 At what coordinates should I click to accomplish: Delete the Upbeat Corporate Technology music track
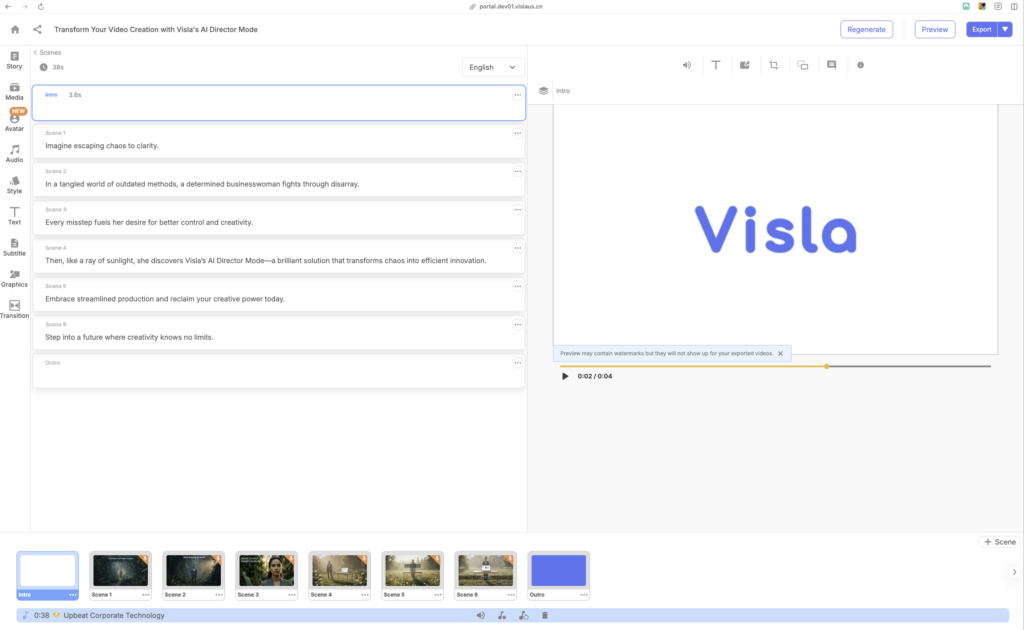coord(545,615)
